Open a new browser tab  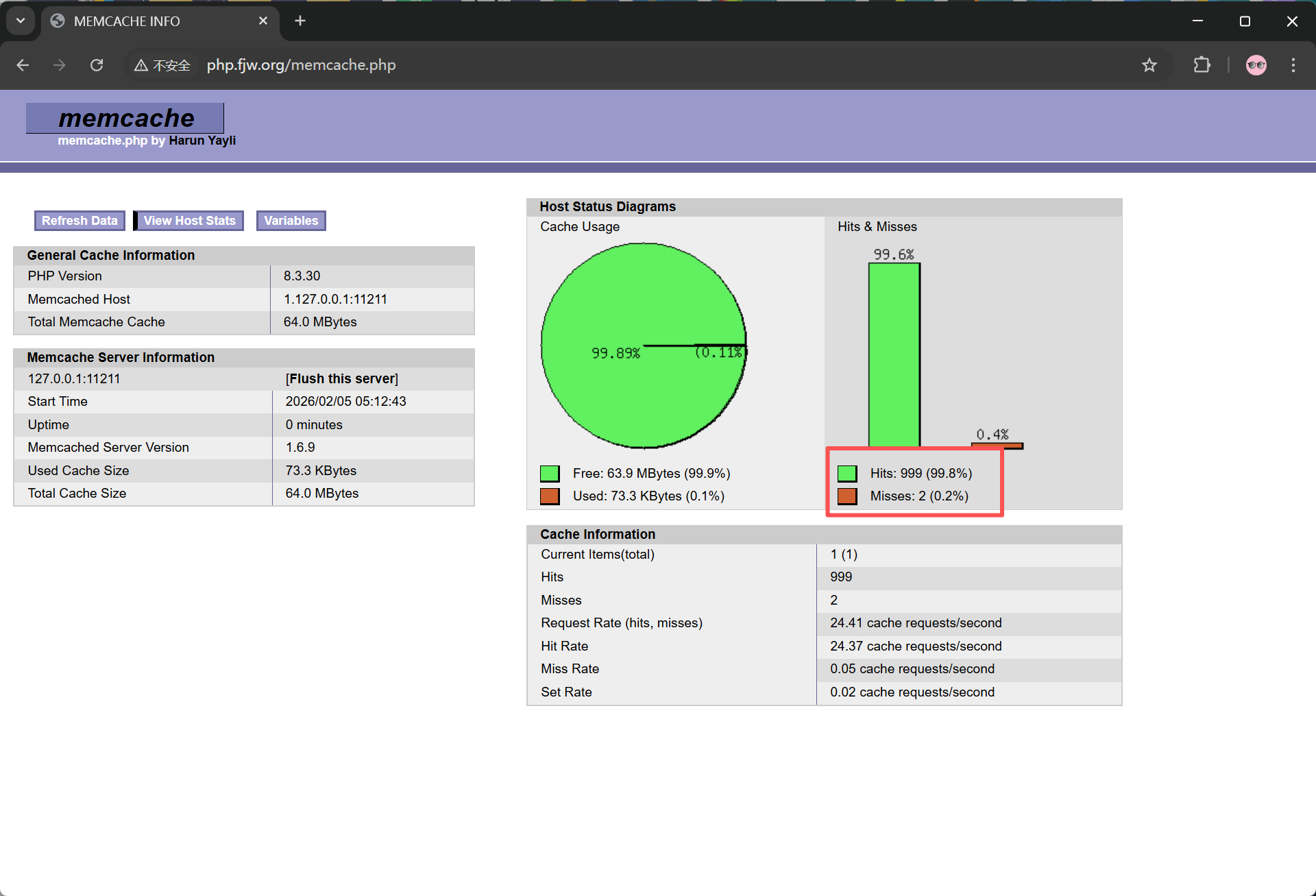(300, 21)
